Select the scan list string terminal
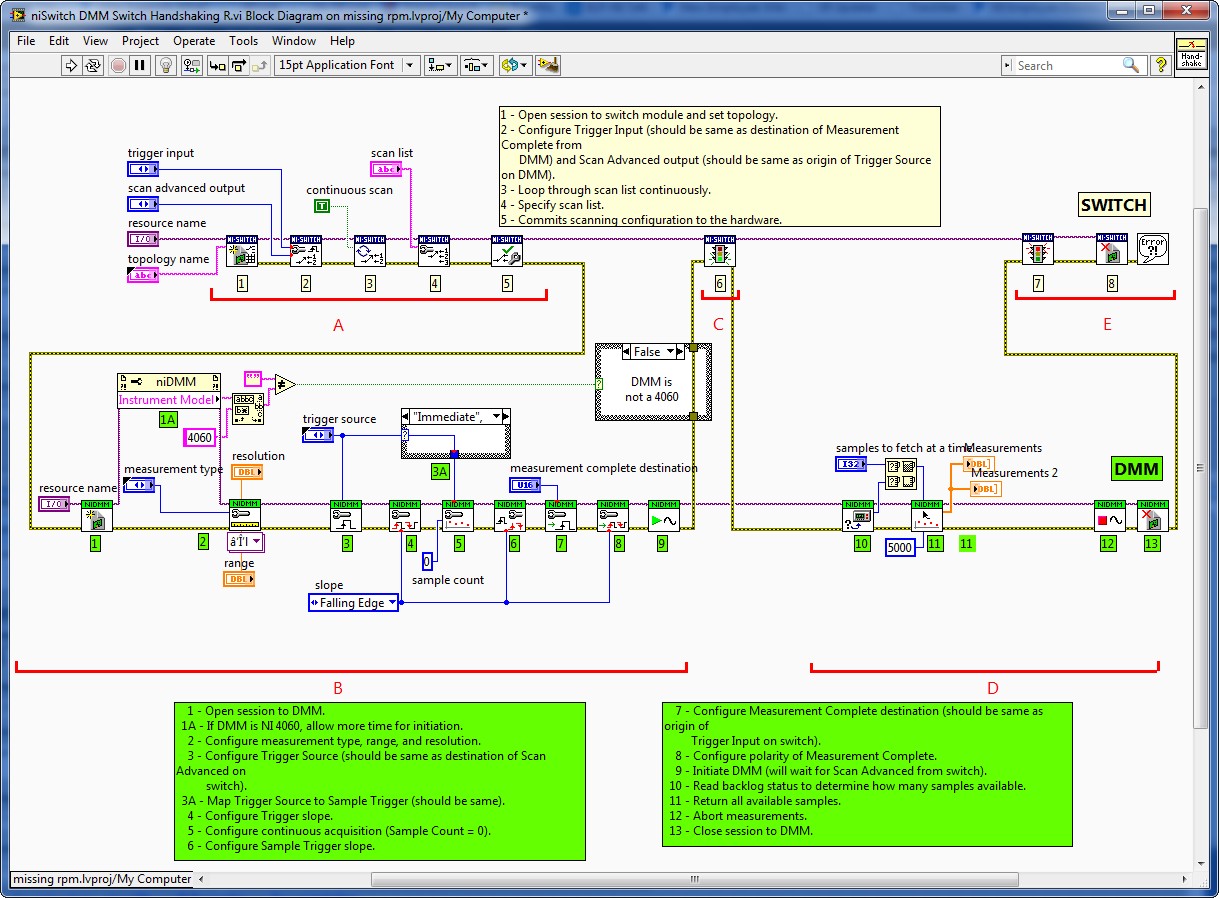1219x898 pixels. pos(386,169)
